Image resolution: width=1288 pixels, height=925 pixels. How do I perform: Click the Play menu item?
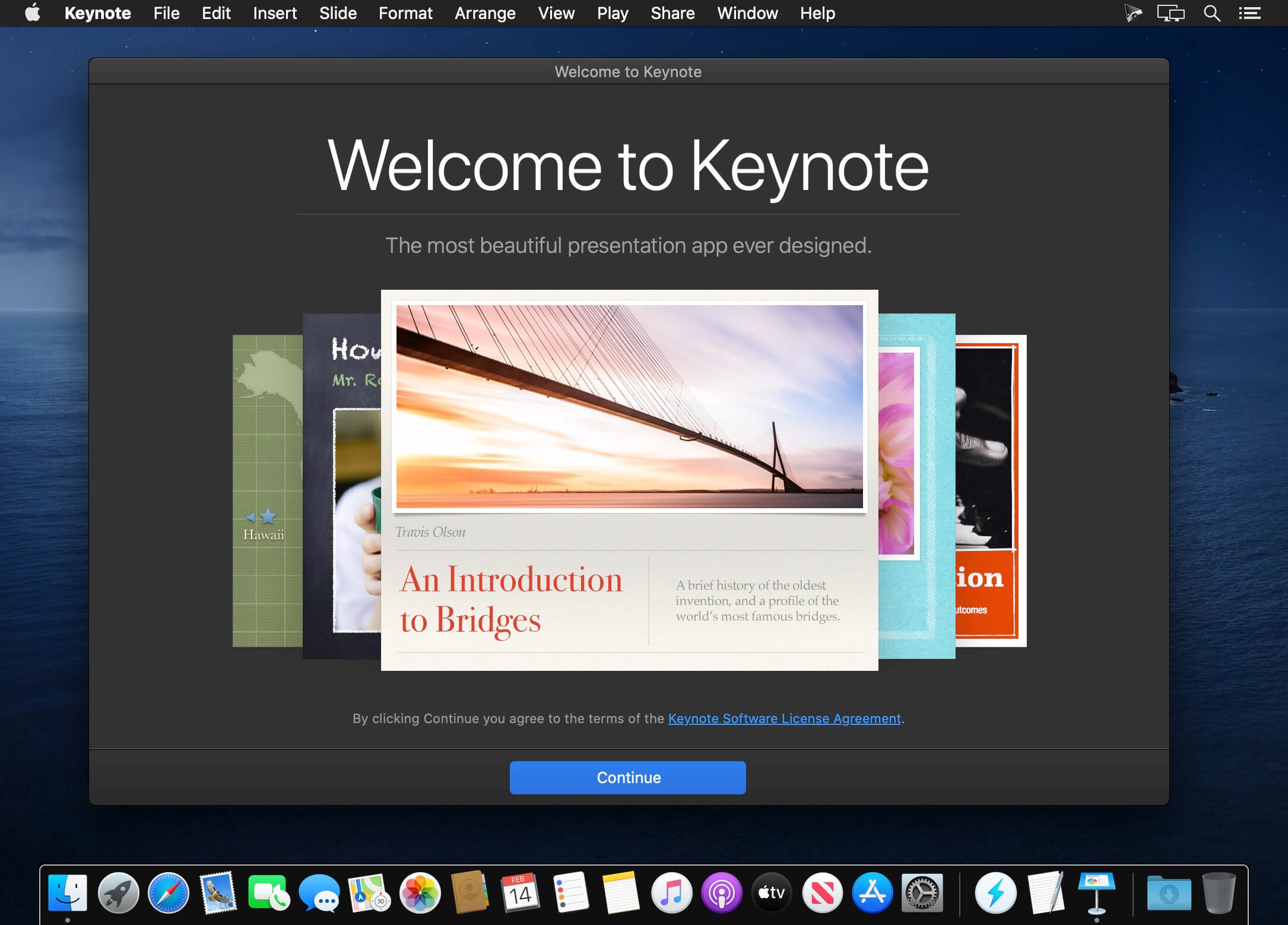pyautogui.click(x=613, y=13)
